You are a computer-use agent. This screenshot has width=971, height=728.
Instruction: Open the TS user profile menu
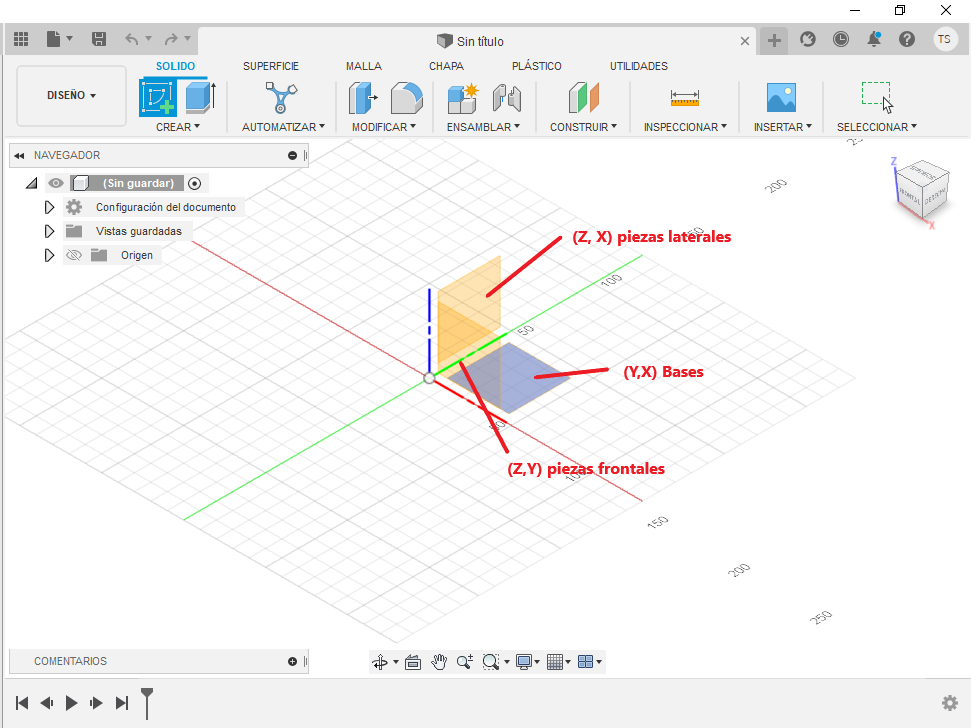click(945, 40)
